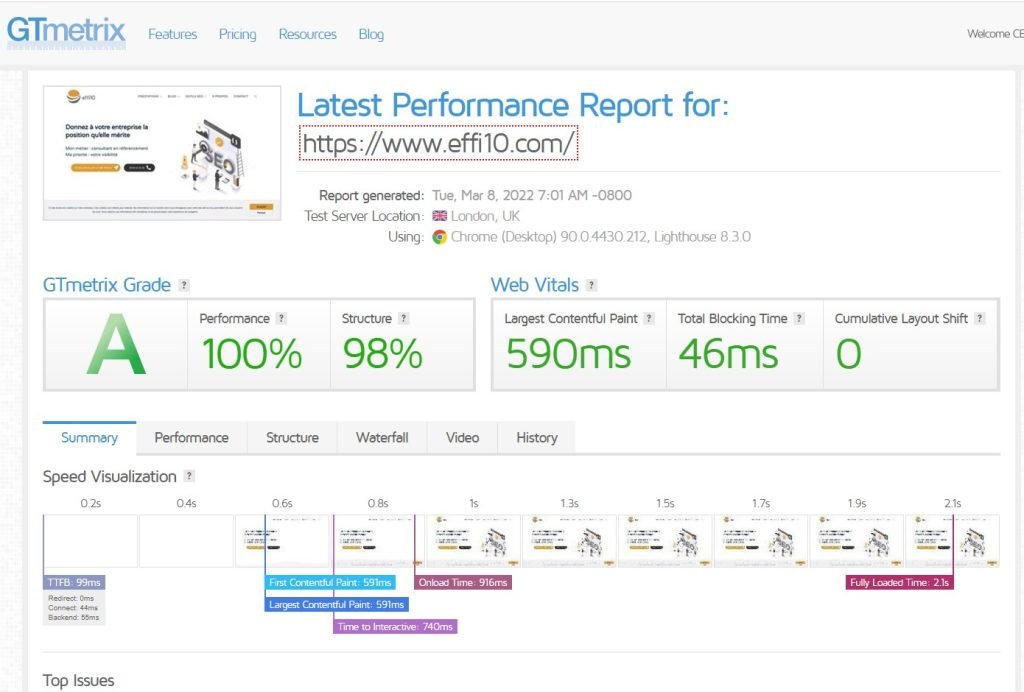The width and height of the screenshot is (1024, 692).
Task: Select Blog in the navigation bar
Action: (371, 34)
